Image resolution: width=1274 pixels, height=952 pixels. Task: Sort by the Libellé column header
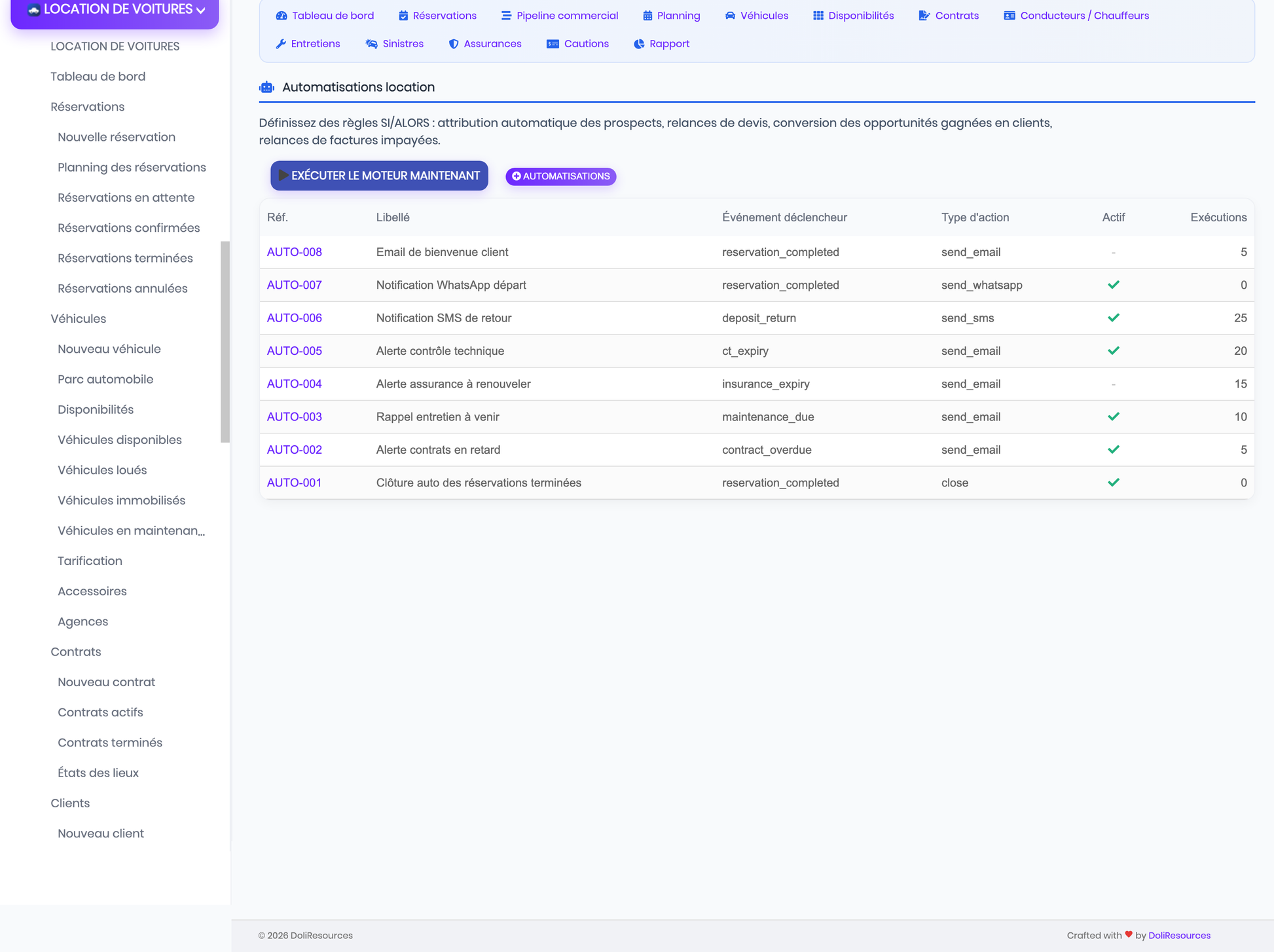tap(393, 217)
